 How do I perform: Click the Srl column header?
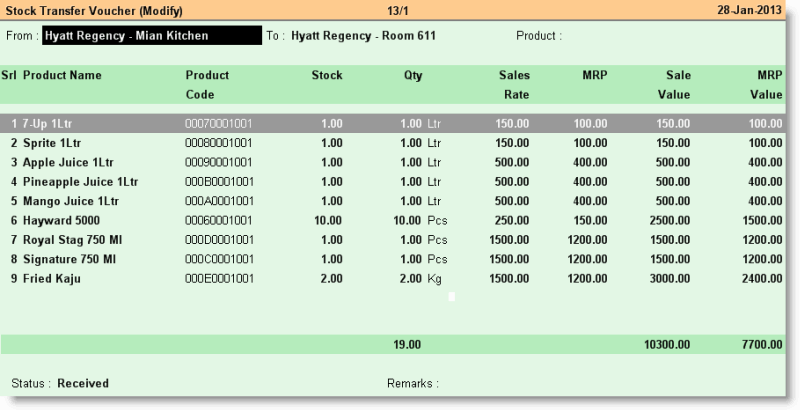tap(9, 75)
